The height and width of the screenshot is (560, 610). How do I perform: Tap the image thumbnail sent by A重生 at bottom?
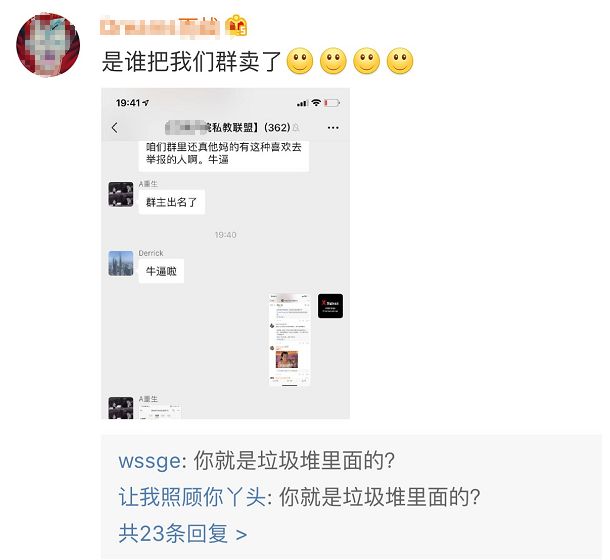point(160,412)
